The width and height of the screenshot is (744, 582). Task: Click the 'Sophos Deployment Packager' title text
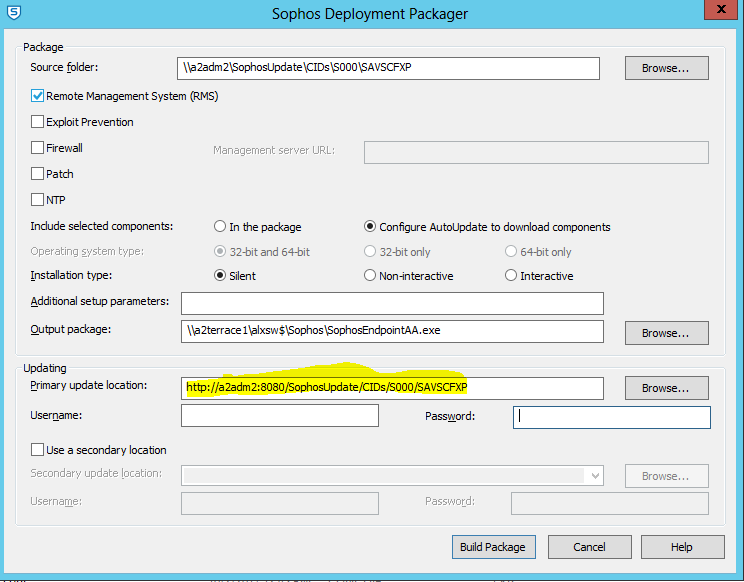pyautogui.click(x=370, y=14)
